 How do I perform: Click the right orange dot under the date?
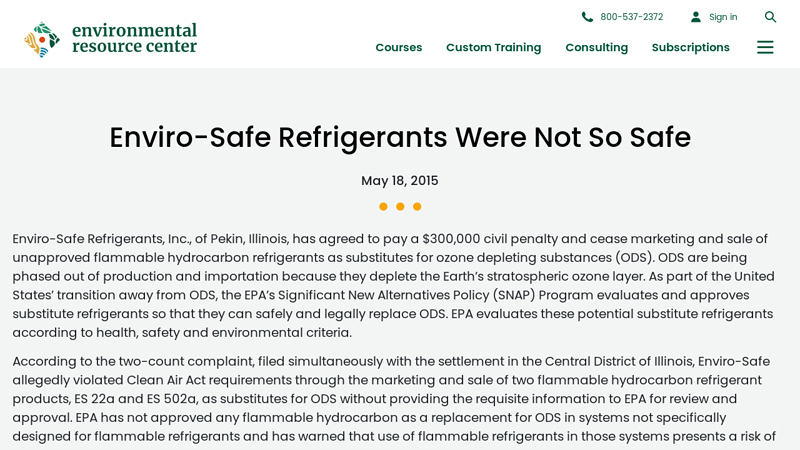pyautogui.click(x=417, y=207)
